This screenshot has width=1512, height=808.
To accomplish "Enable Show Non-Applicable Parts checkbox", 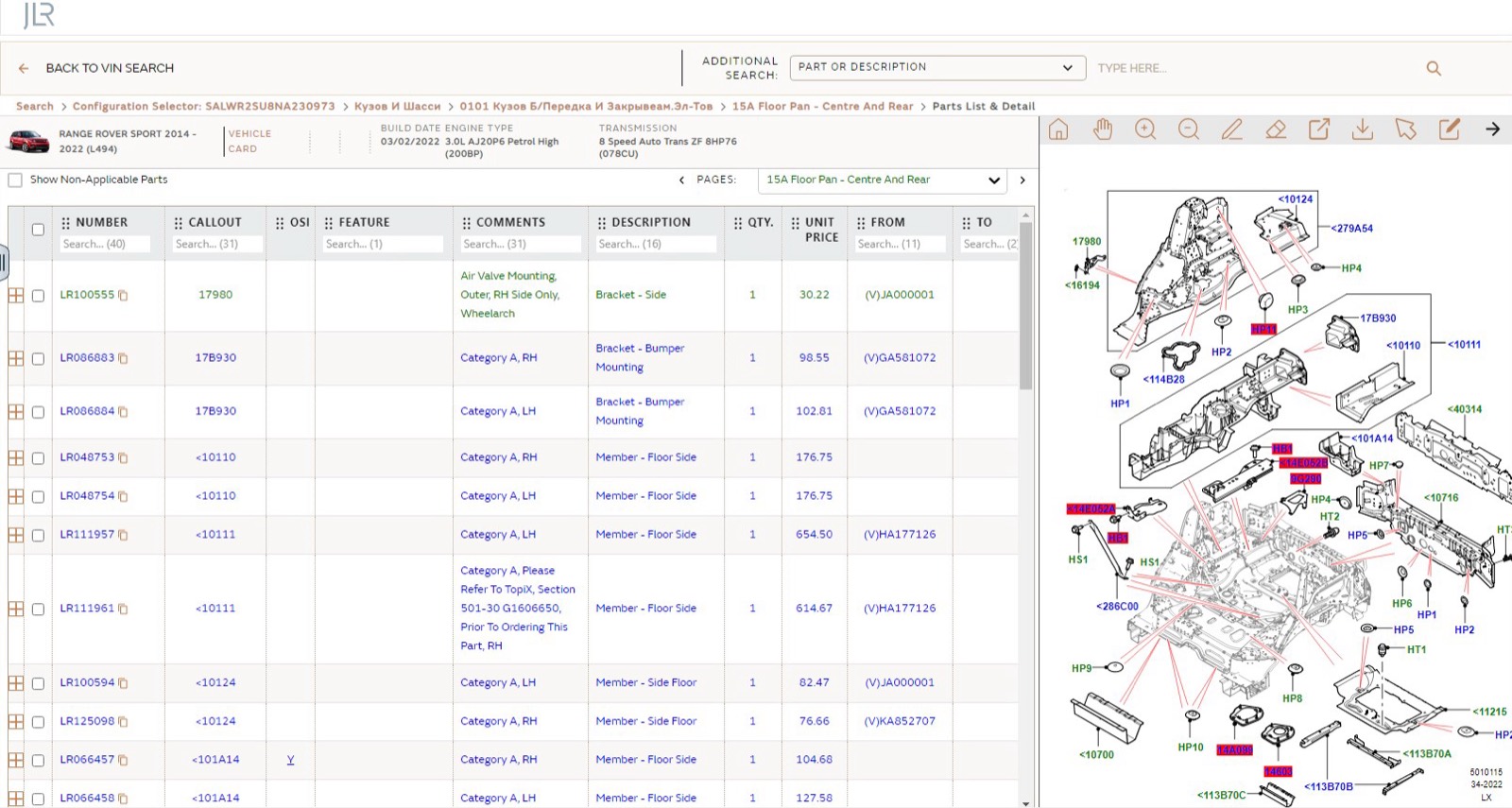I will (x=15, y=180).
